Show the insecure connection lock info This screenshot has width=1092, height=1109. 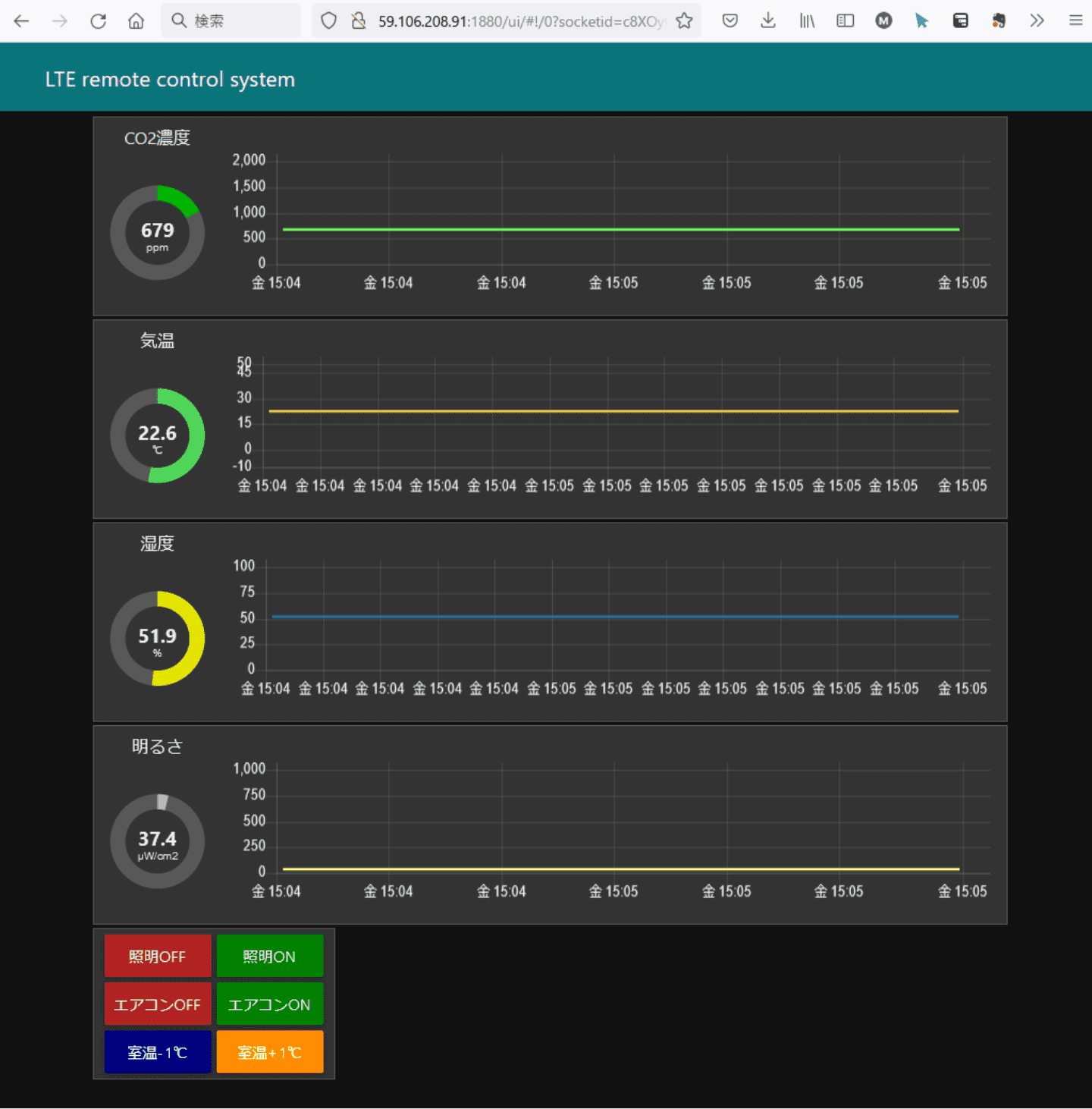(359, 21)
